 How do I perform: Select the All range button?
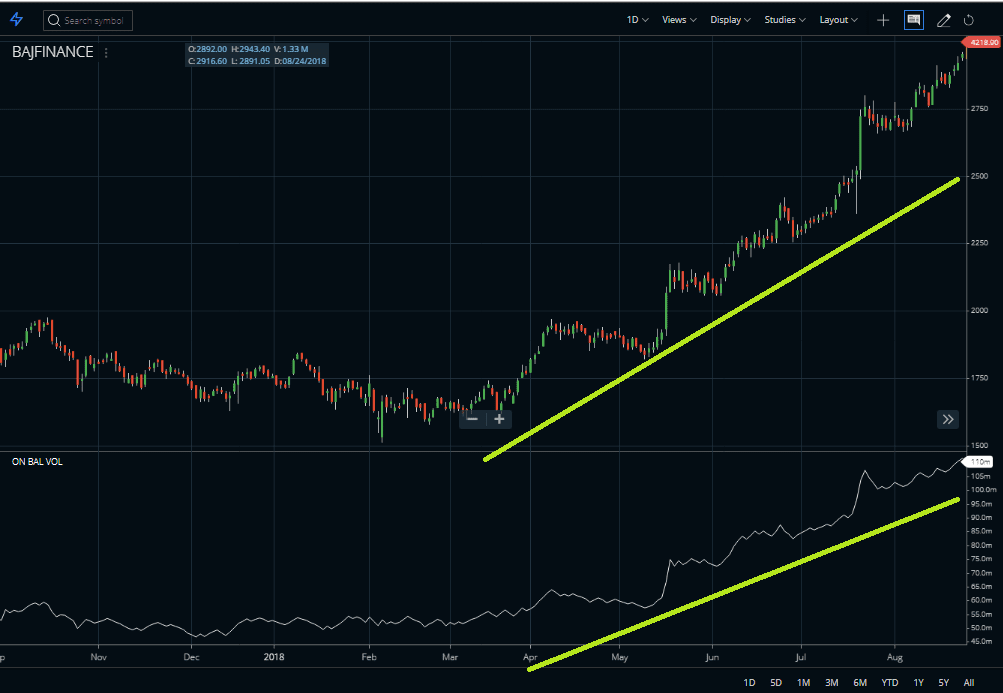pos(968,683)
